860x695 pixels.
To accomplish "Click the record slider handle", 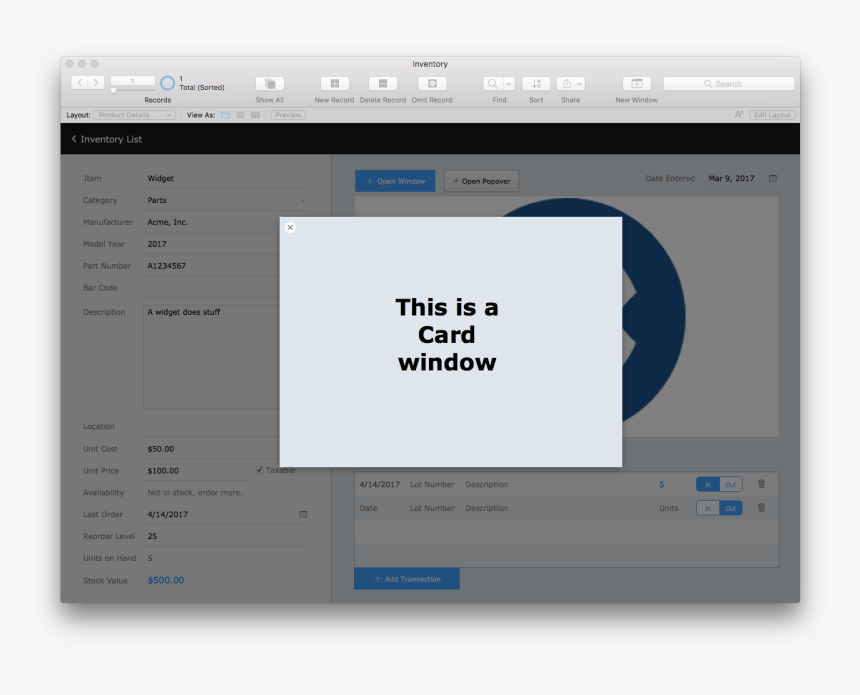I will click(x=114, y=91).
